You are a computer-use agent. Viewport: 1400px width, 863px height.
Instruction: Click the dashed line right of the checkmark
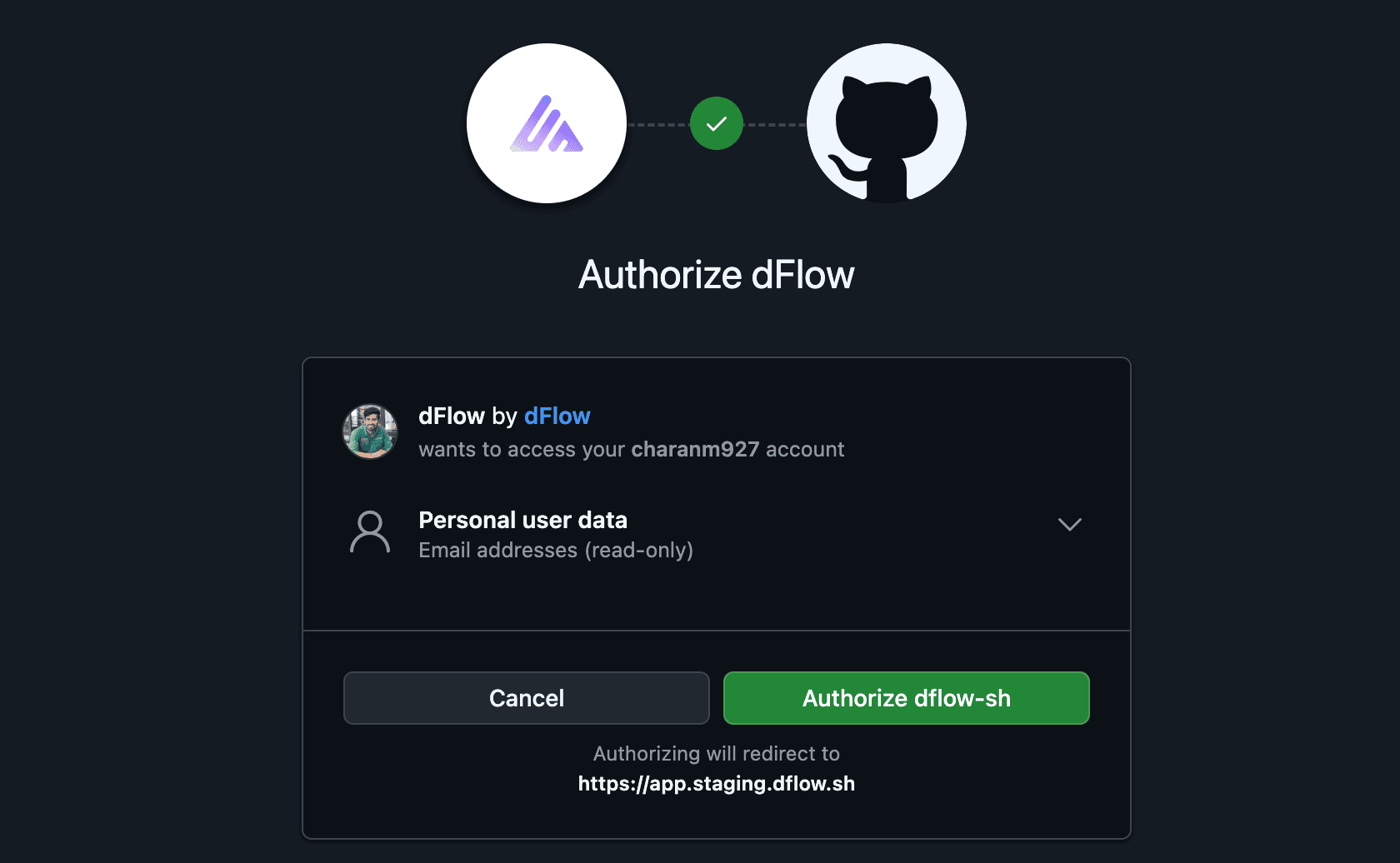click(775, 124)
